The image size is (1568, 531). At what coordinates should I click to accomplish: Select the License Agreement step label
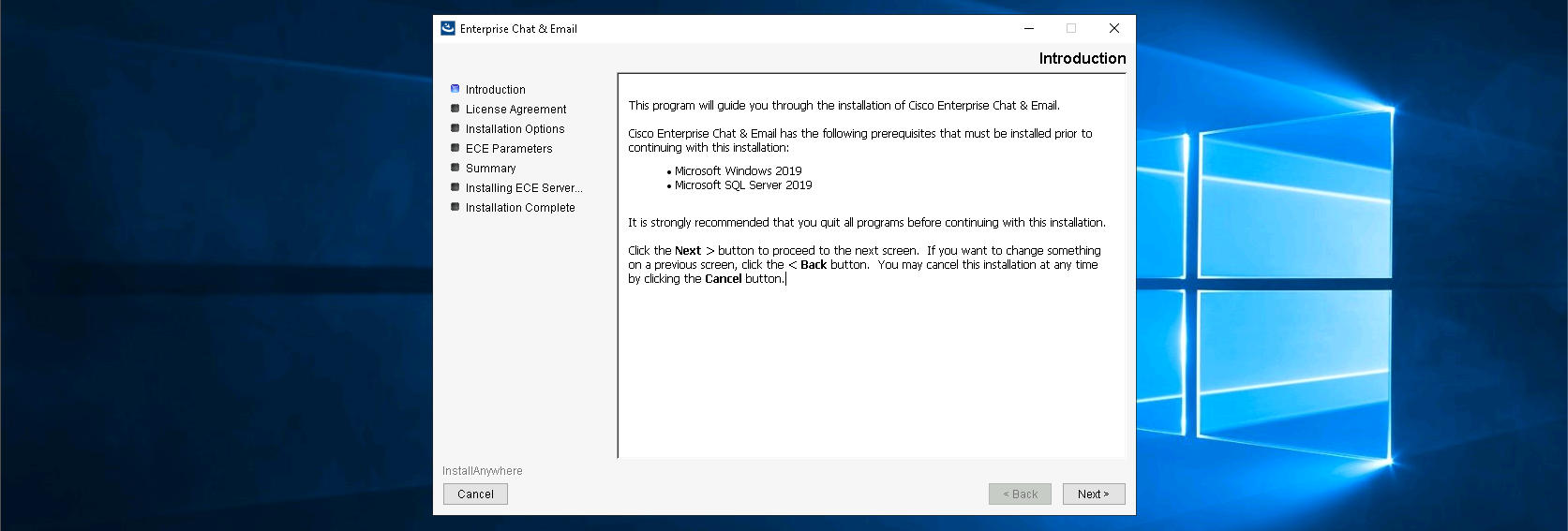point(515,110)
